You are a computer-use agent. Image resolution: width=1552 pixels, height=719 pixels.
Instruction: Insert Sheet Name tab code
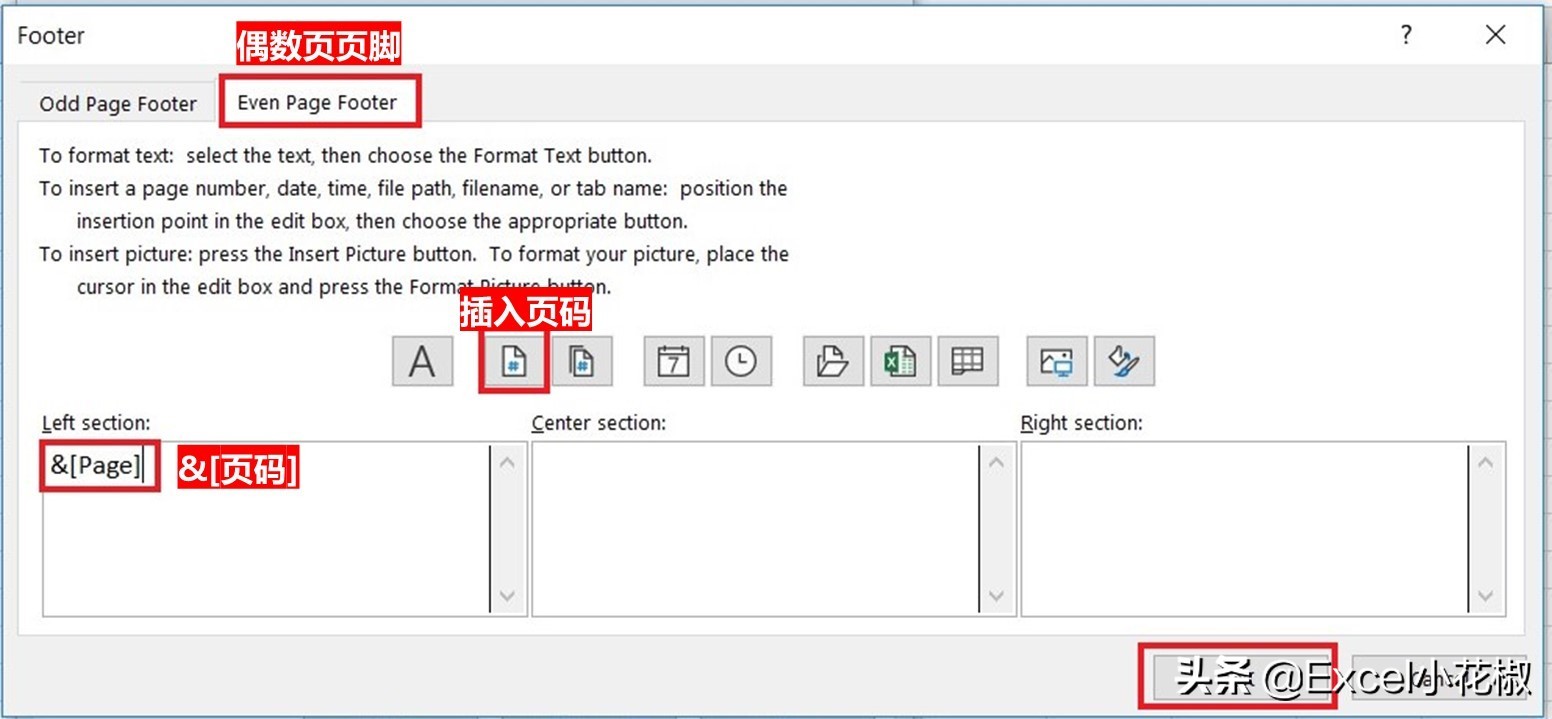tap(968, 361)
